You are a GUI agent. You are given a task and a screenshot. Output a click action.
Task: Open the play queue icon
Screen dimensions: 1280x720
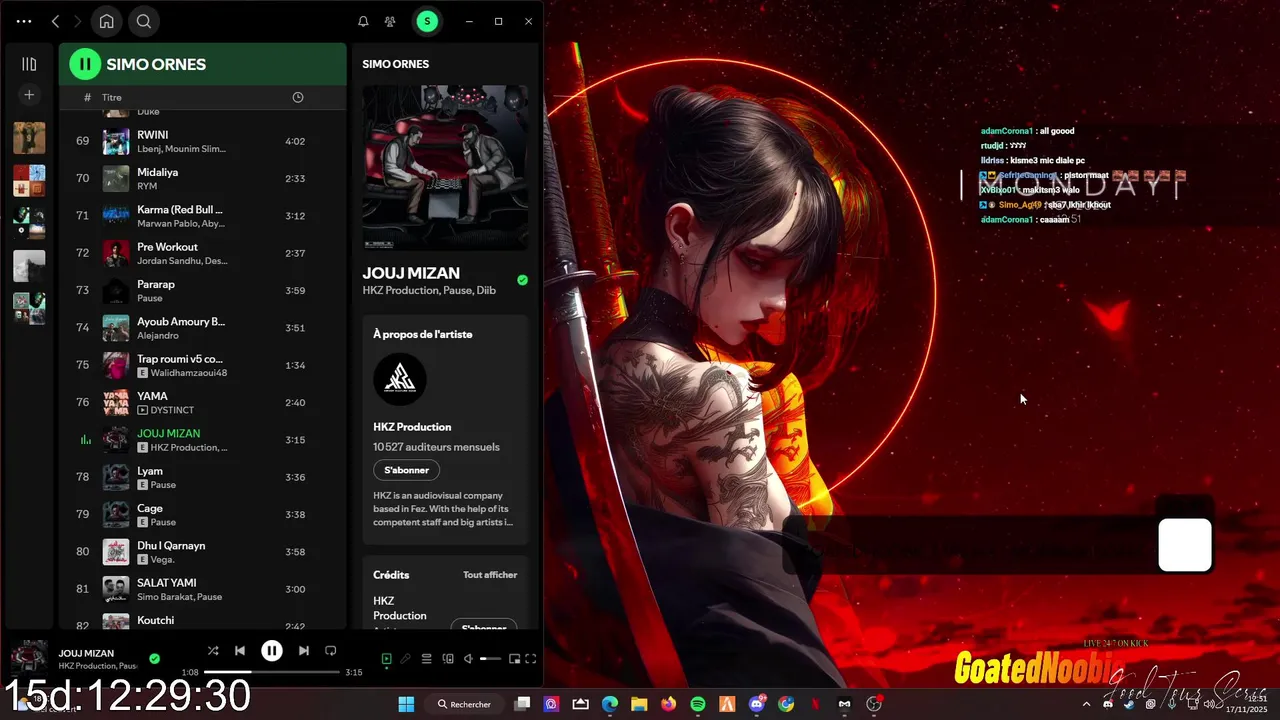click(427, 659)
